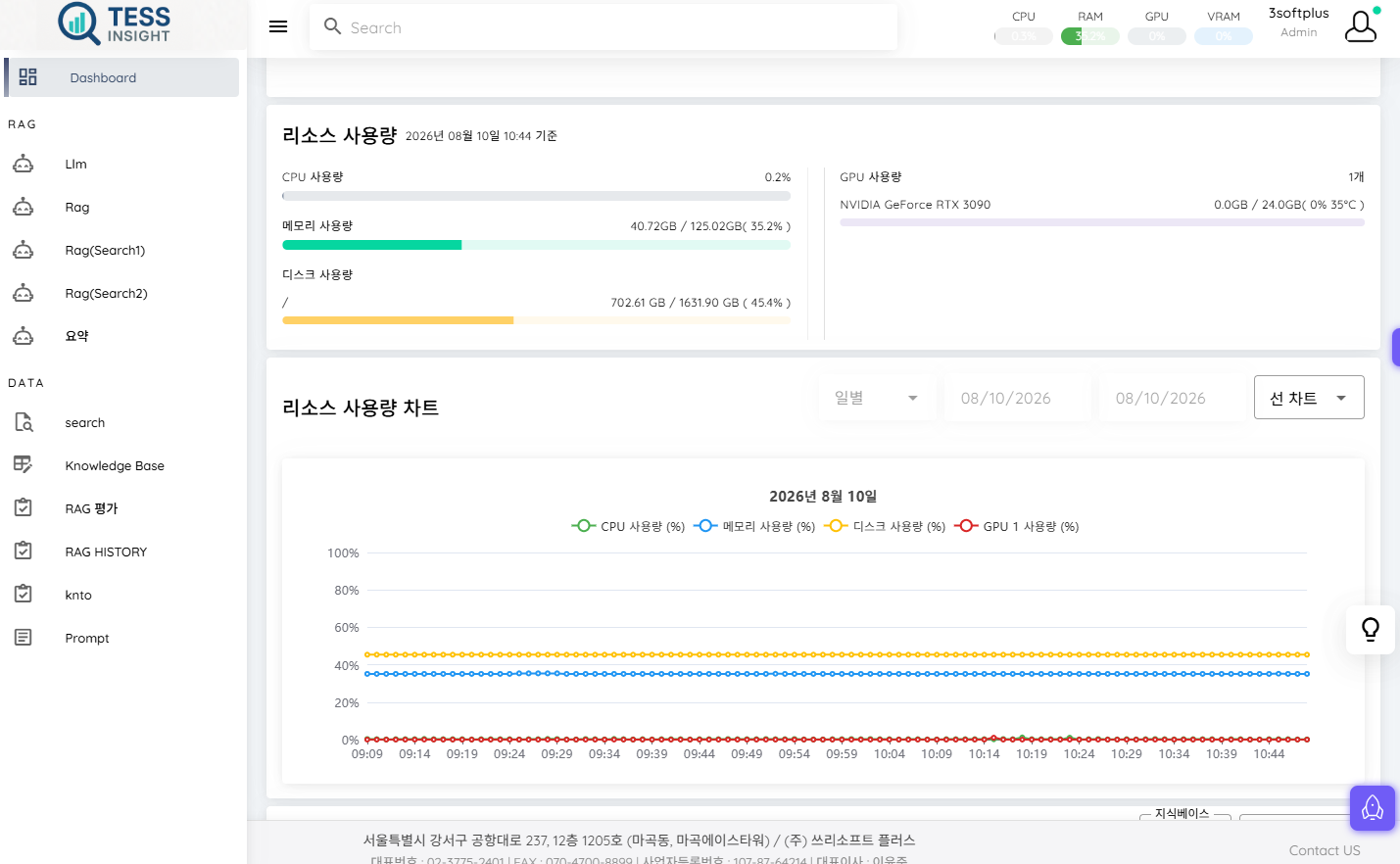The image size is (1400, 864).
Task: Click the Rag robot icon
Action: [x=23, y=207]
